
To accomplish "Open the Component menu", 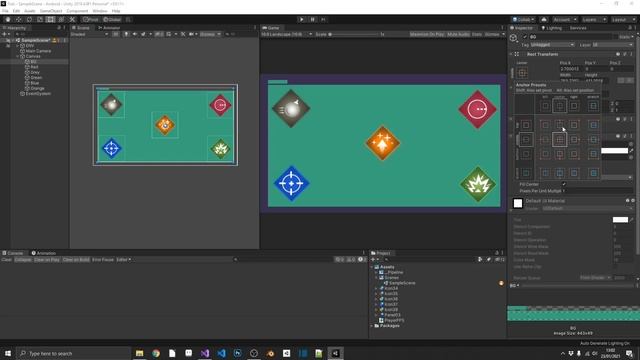I will [x=77, y=11].
